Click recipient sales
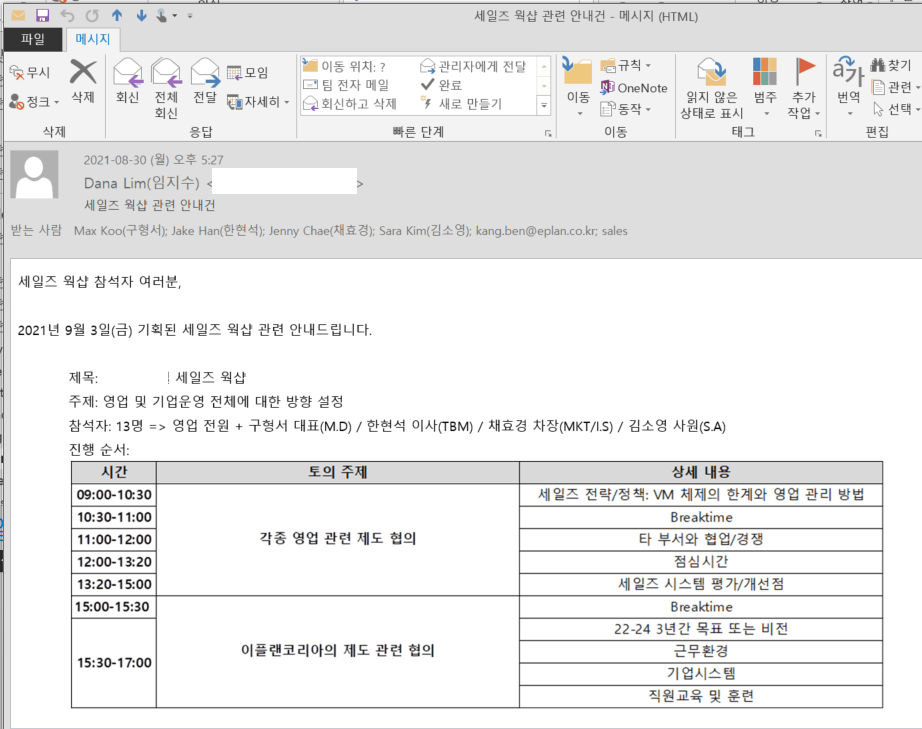 pyautogui.click(x=614, y=230)
